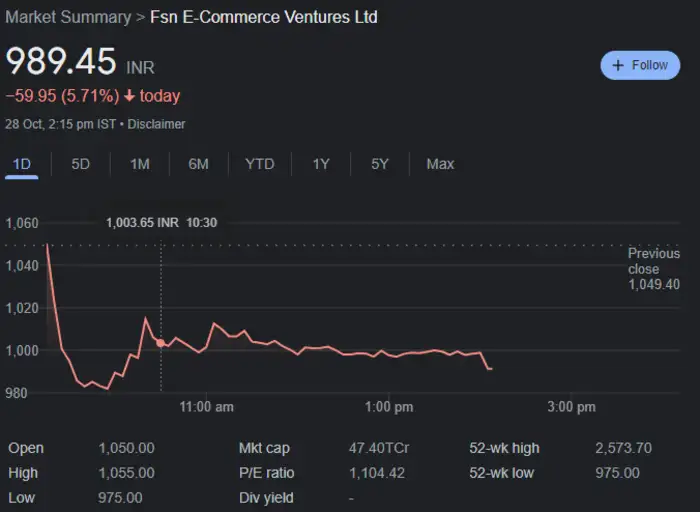
Task: Select the Max range tab
Action: pos(440,164)
